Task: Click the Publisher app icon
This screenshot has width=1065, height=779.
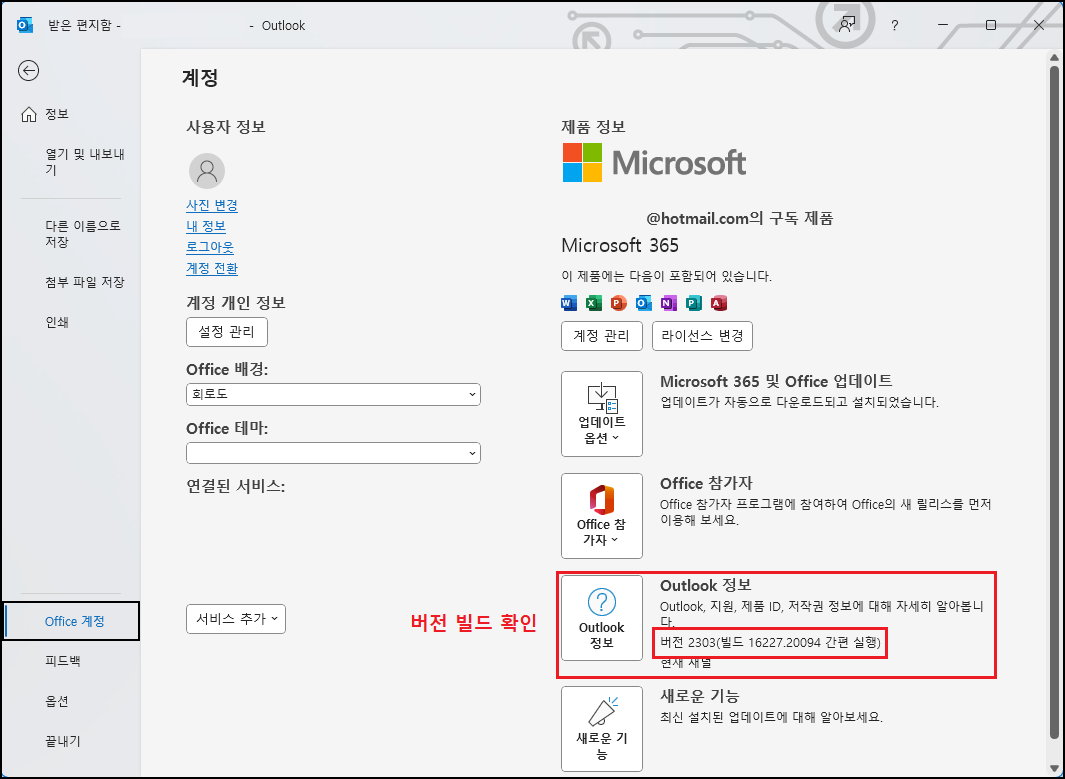Action: (x=693, y=303)
